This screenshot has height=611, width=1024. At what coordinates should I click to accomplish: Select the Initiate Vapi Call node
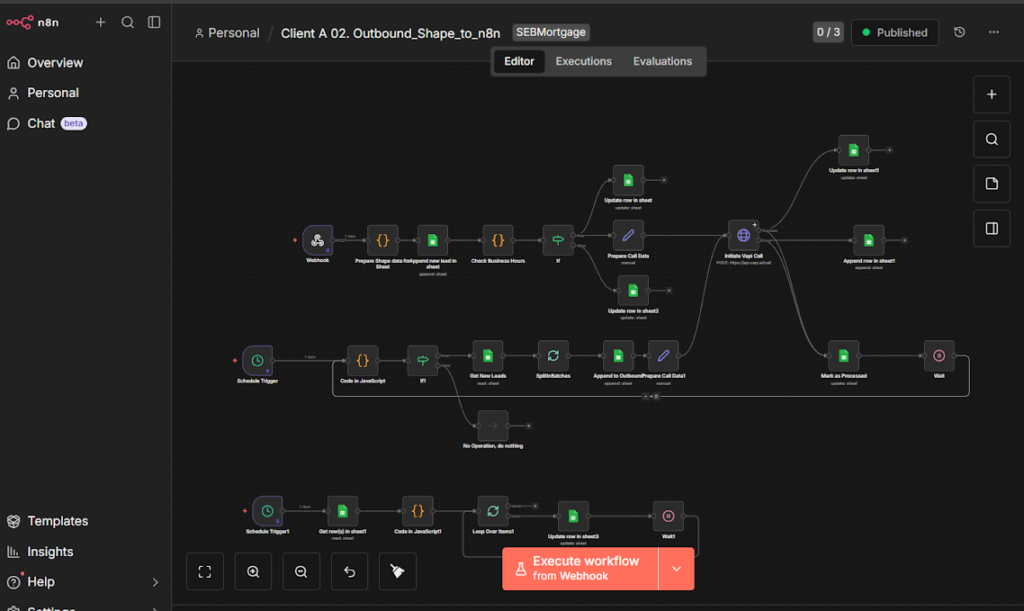pos(743,236)
